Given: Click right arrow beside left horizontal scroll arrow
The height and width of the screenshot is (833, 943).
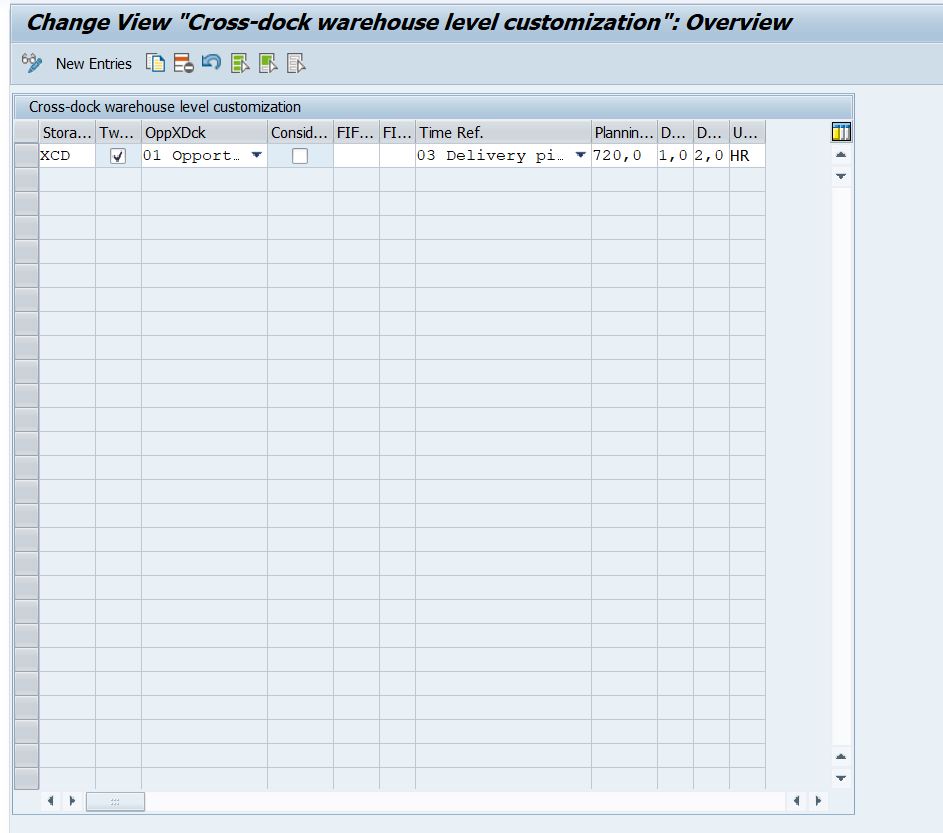Looking at the screenshot, I should (x=72, y=801).
